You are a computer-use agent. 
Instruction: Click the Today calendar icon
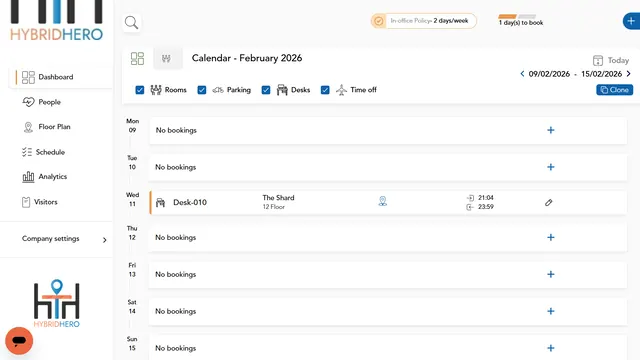[x=598, y=60]
